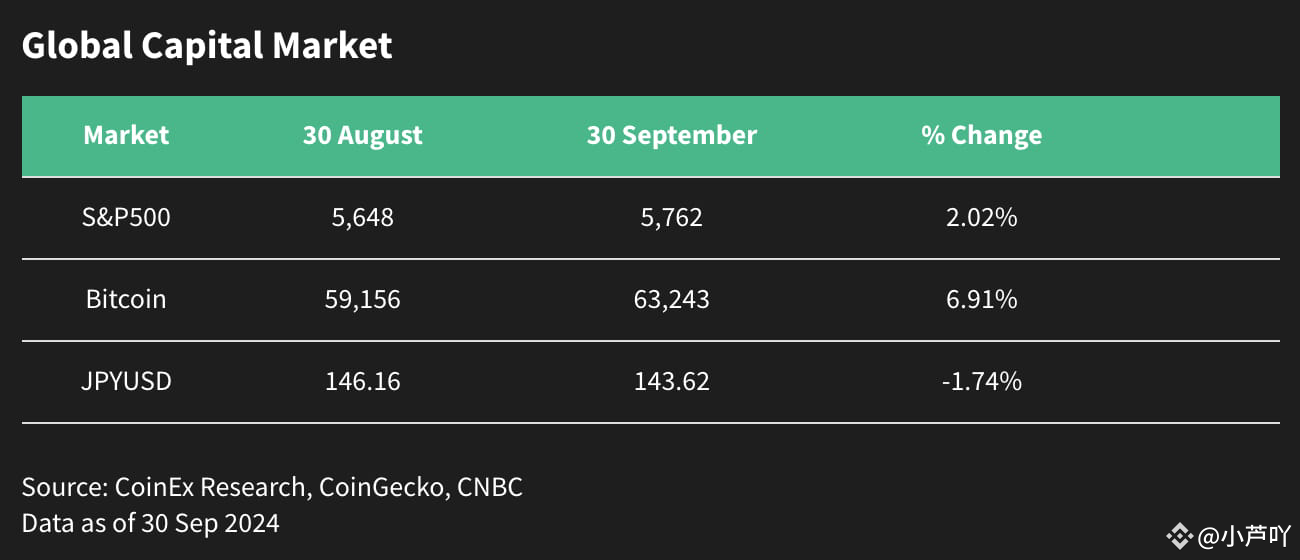Image resolution: width=1300 pixels, height=560 pixels.
Task: Select the Global Capital Market title
Action: tap(207, 46)
